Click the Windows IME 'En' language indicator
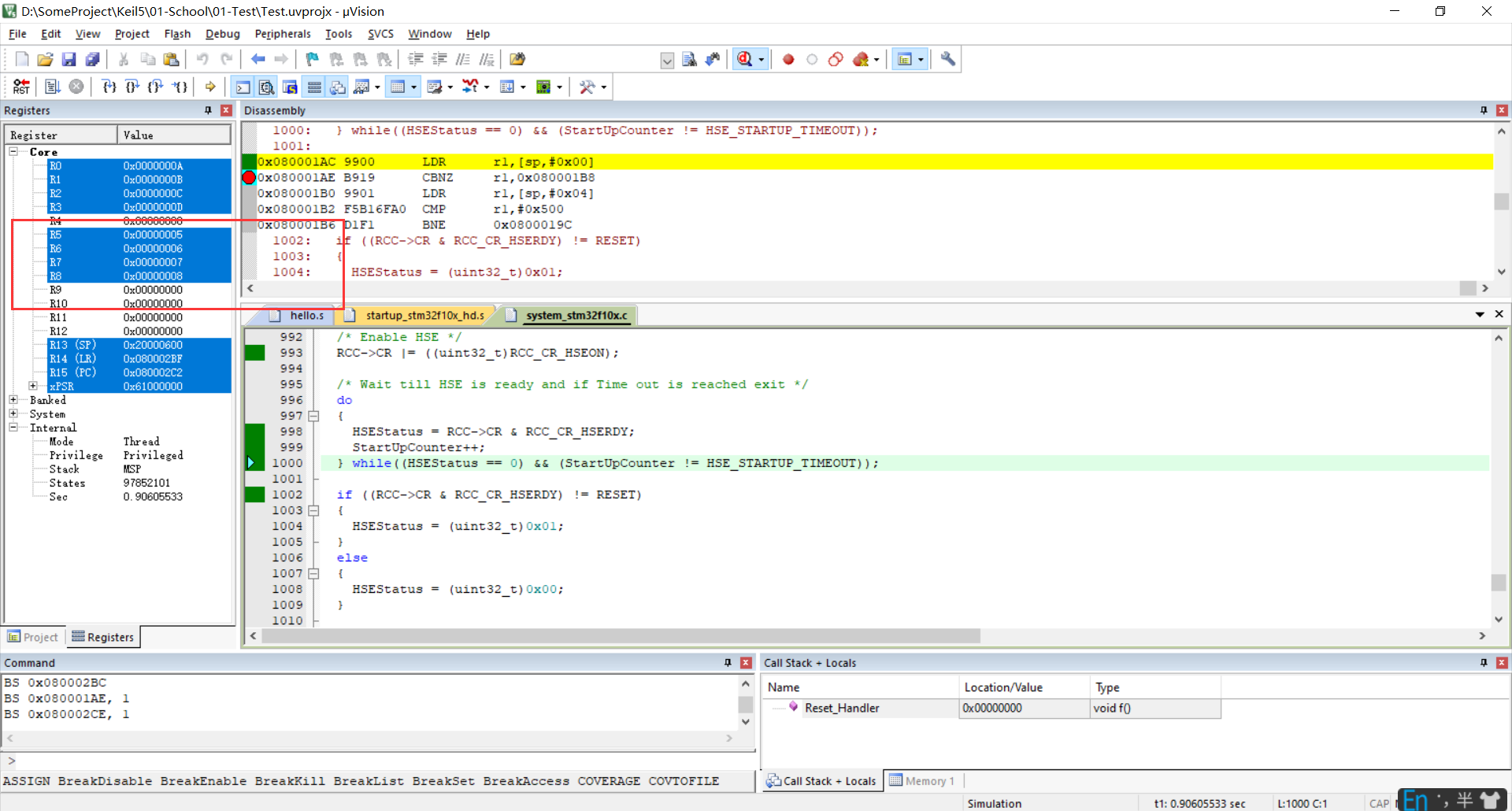This screenshot has width=1512, height=811. click(1416, 800)
